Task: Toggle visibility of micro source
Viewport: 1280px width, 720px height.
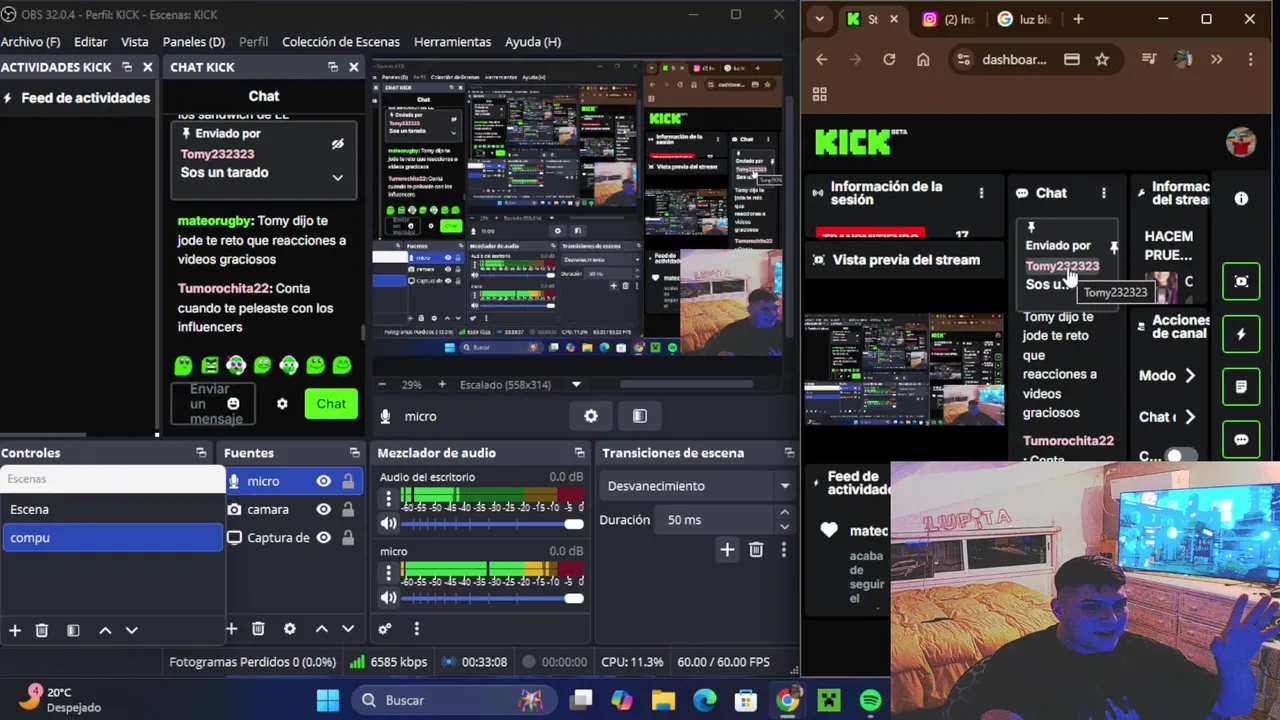Action: (x=323, y=481)
